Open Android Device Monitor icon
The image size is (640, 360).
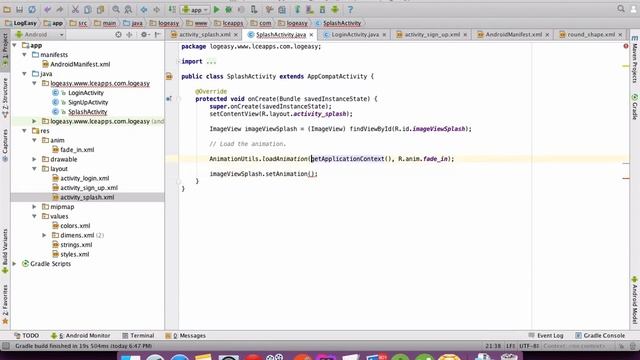(335, 9)
